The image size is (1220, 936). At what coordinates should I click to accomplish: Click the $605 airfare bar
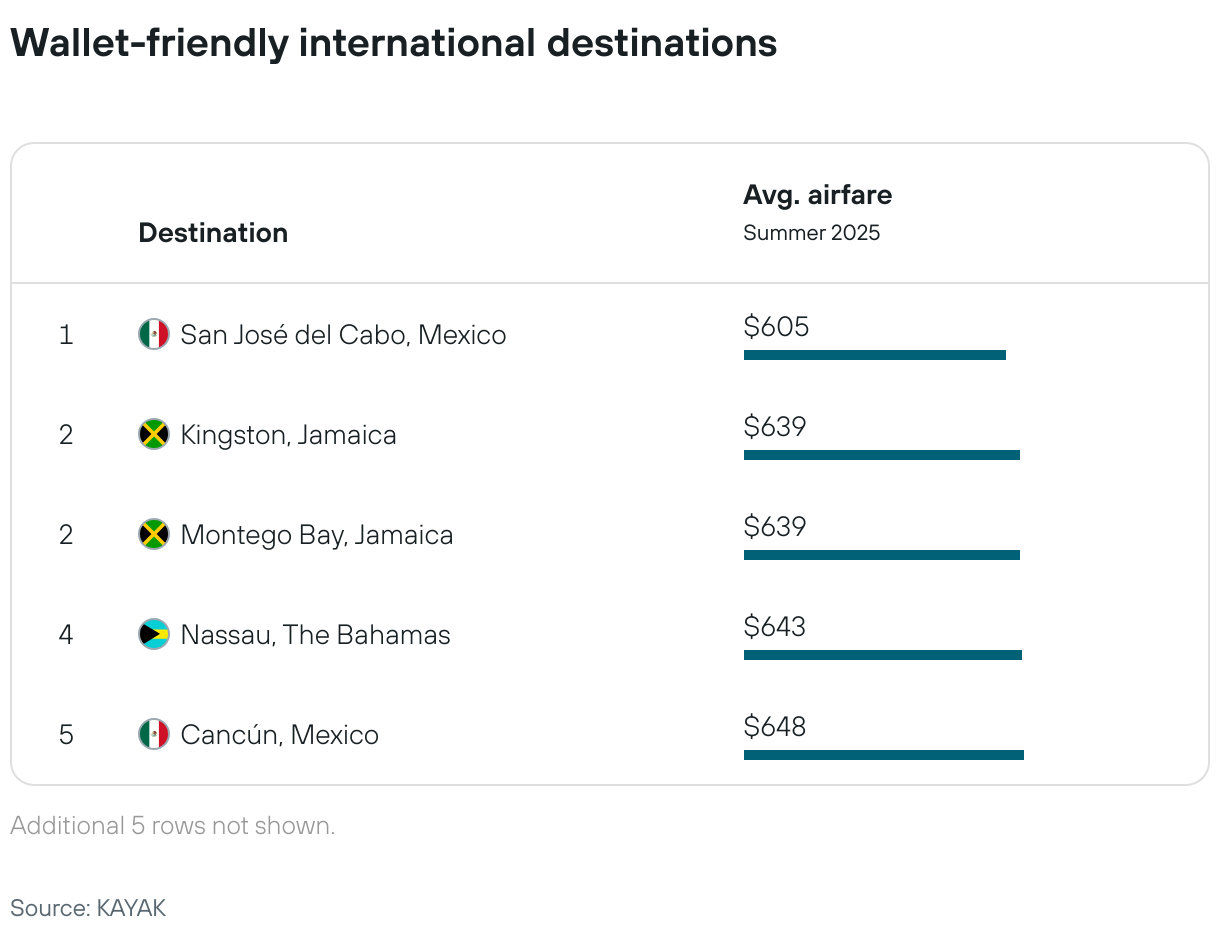[875, 355]
